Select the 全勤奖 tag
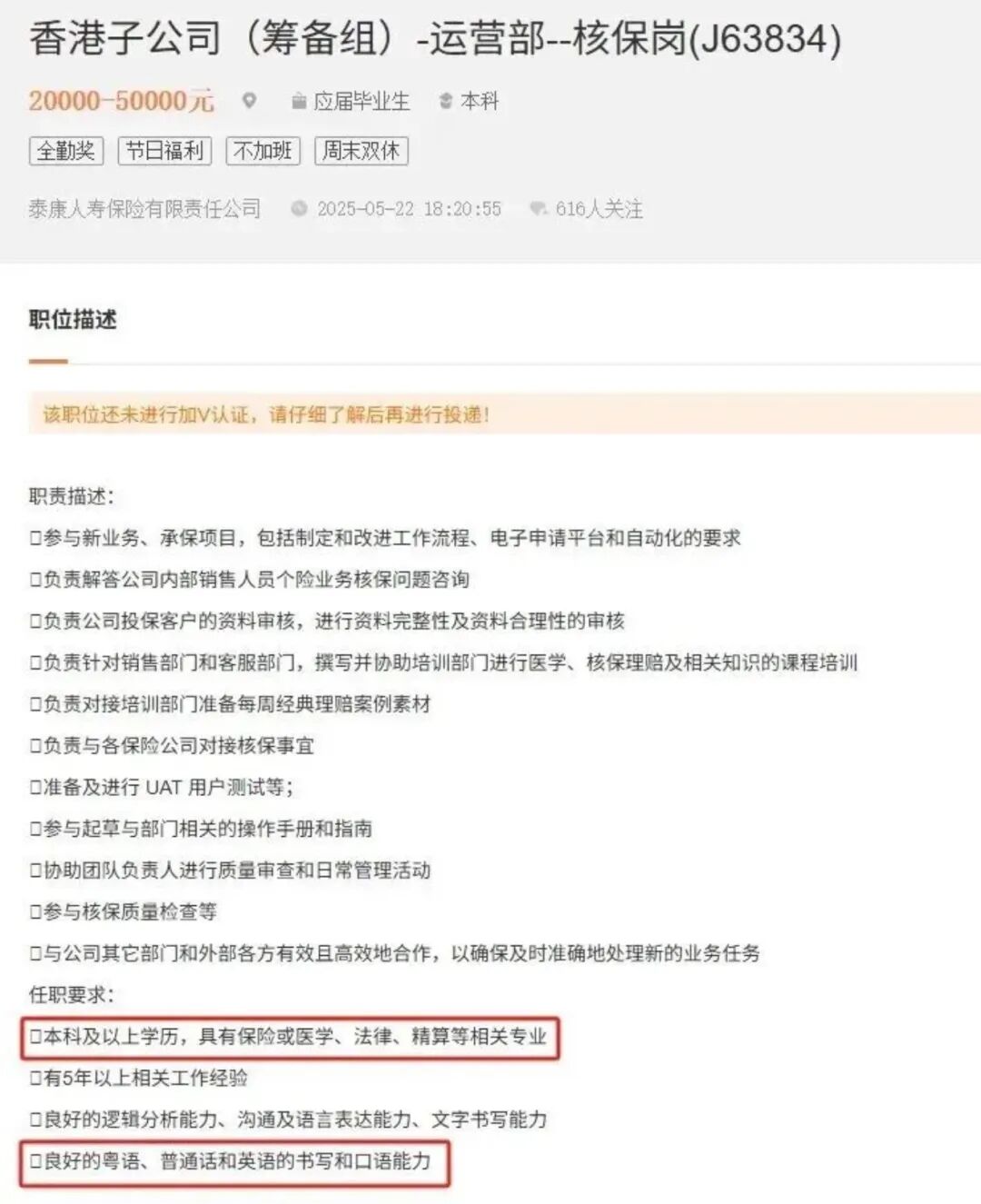981x1204 pixels. (x=66, y=150)
